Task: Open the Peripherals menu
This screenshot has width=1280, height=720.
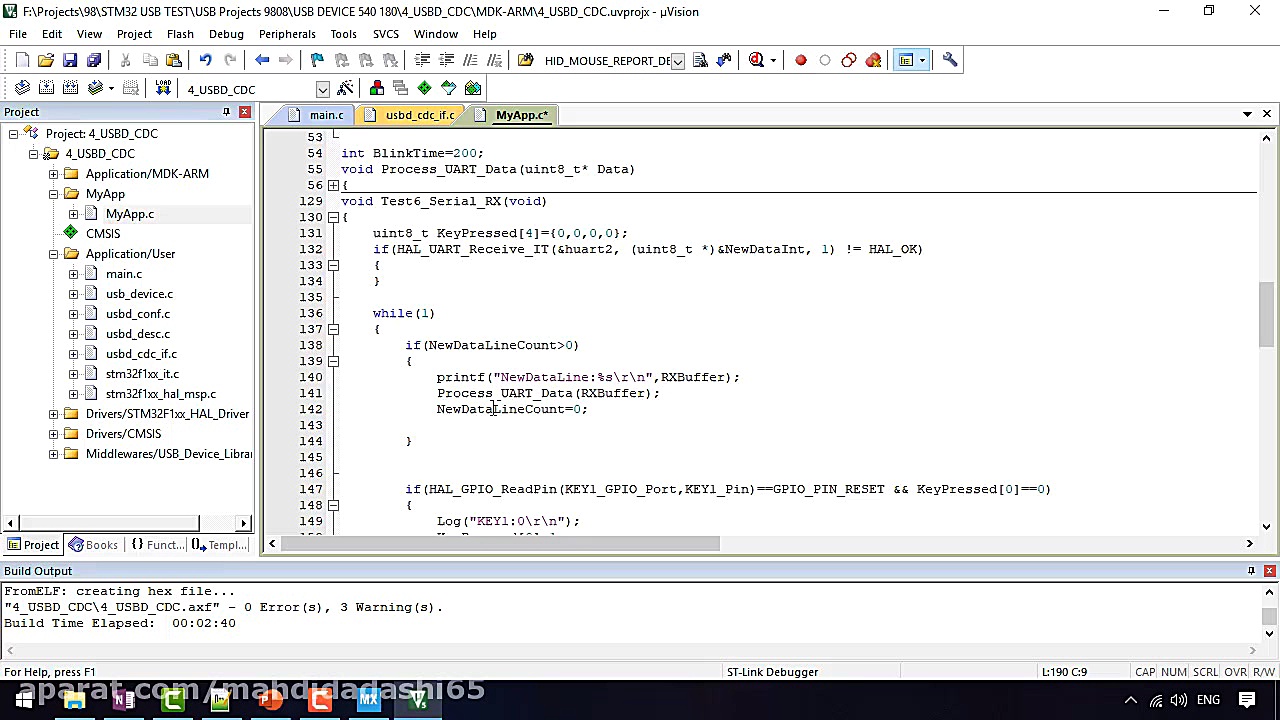Action: [287, 34]
